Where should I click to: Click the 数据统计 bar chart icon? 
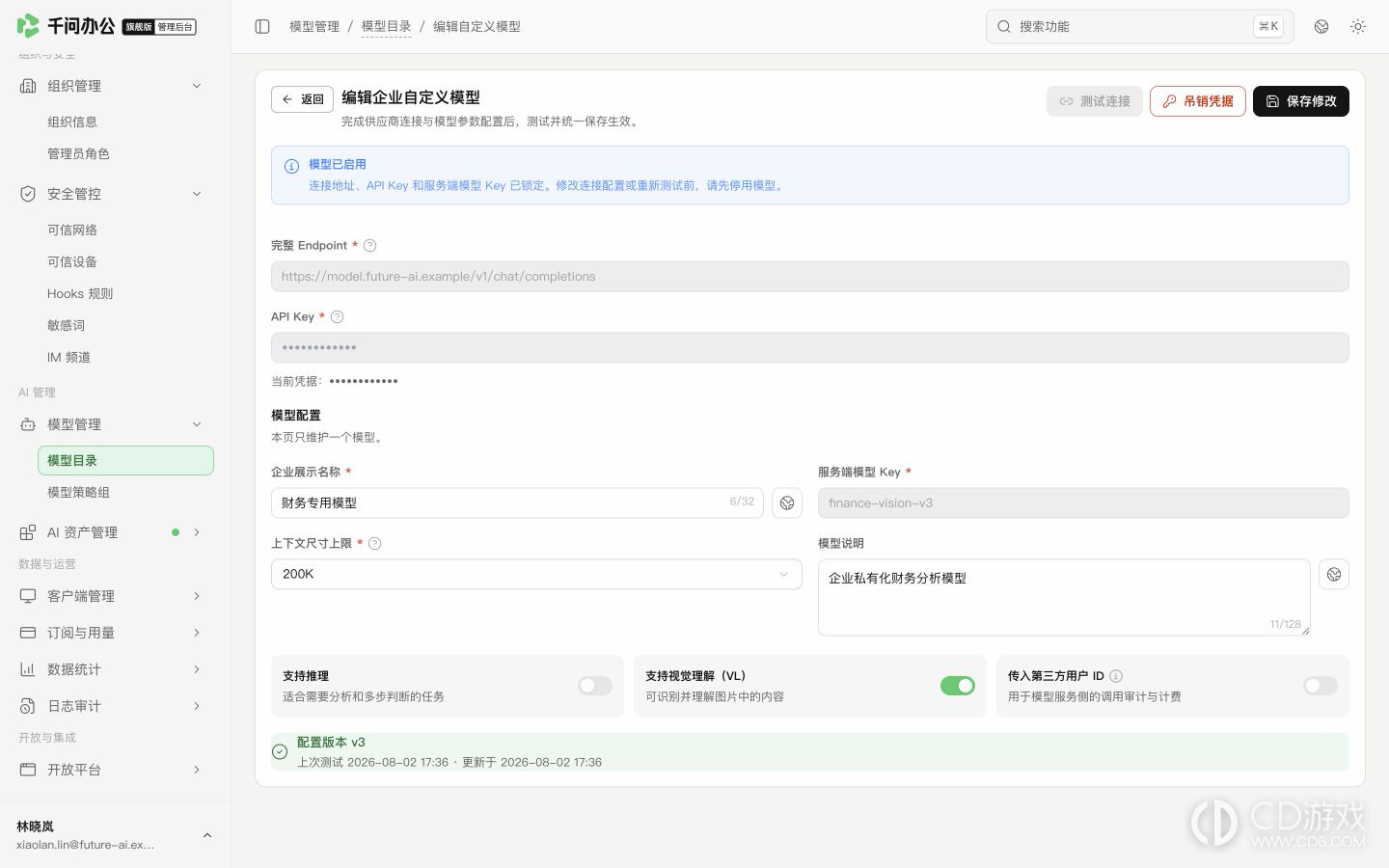tap(28, 669)
